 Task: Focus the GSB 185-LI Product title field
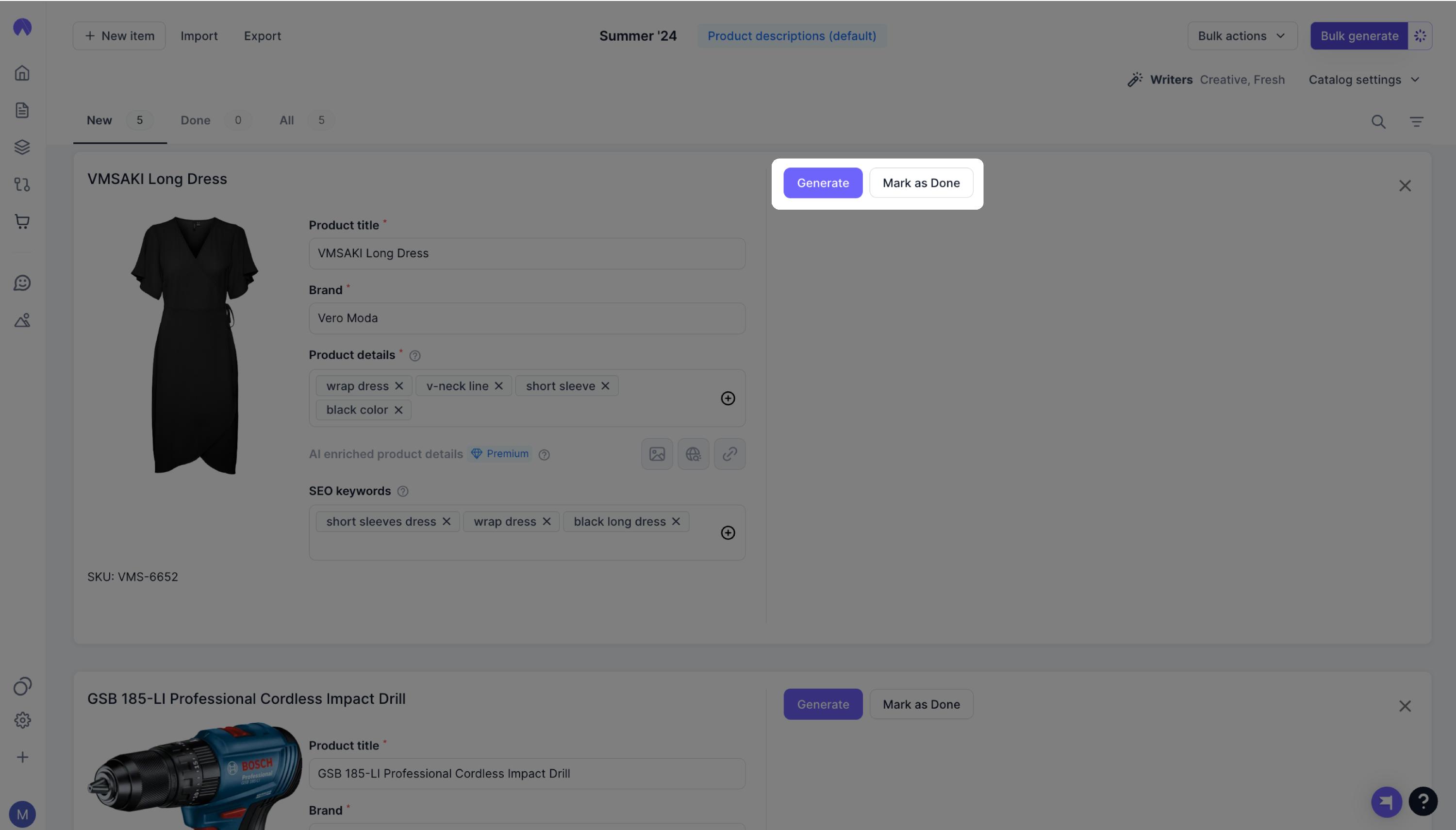coord(527,774)
